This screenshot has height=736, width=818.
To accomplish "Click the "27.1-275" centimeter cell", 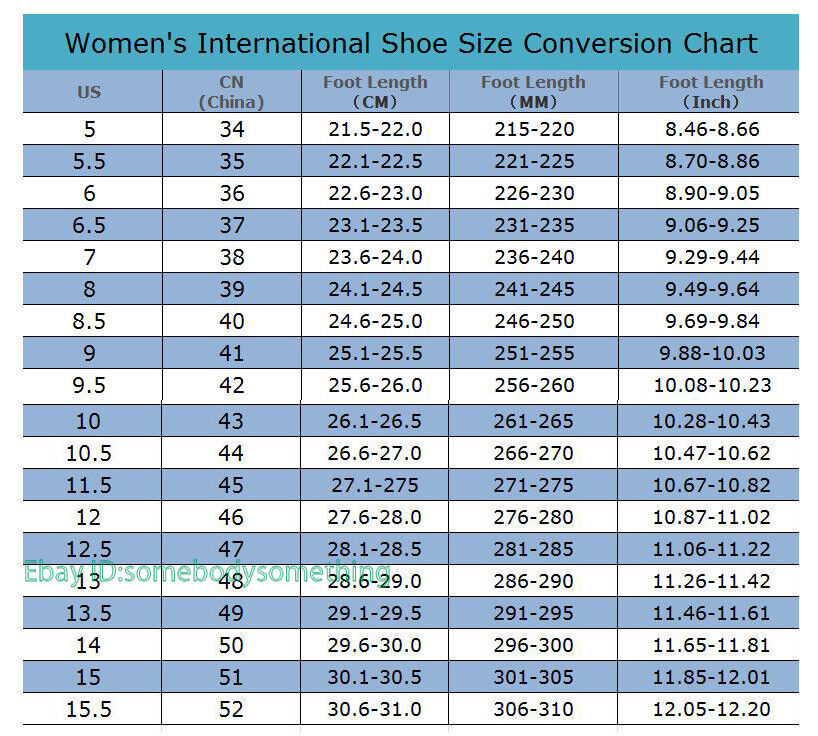I will tap(375, 486).
